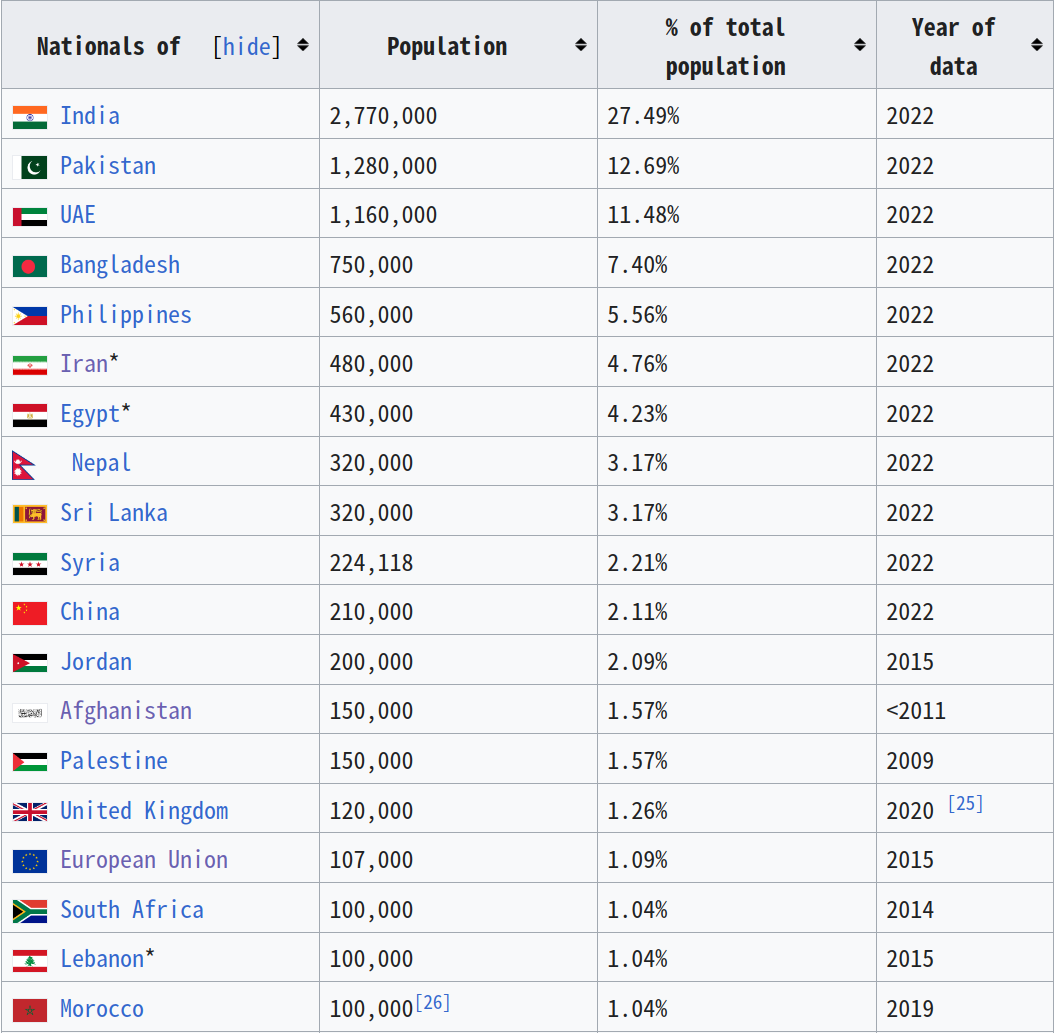Select Morocco year 2019 cell
The image size is (1055, 1033).
tap(965, 1007)
